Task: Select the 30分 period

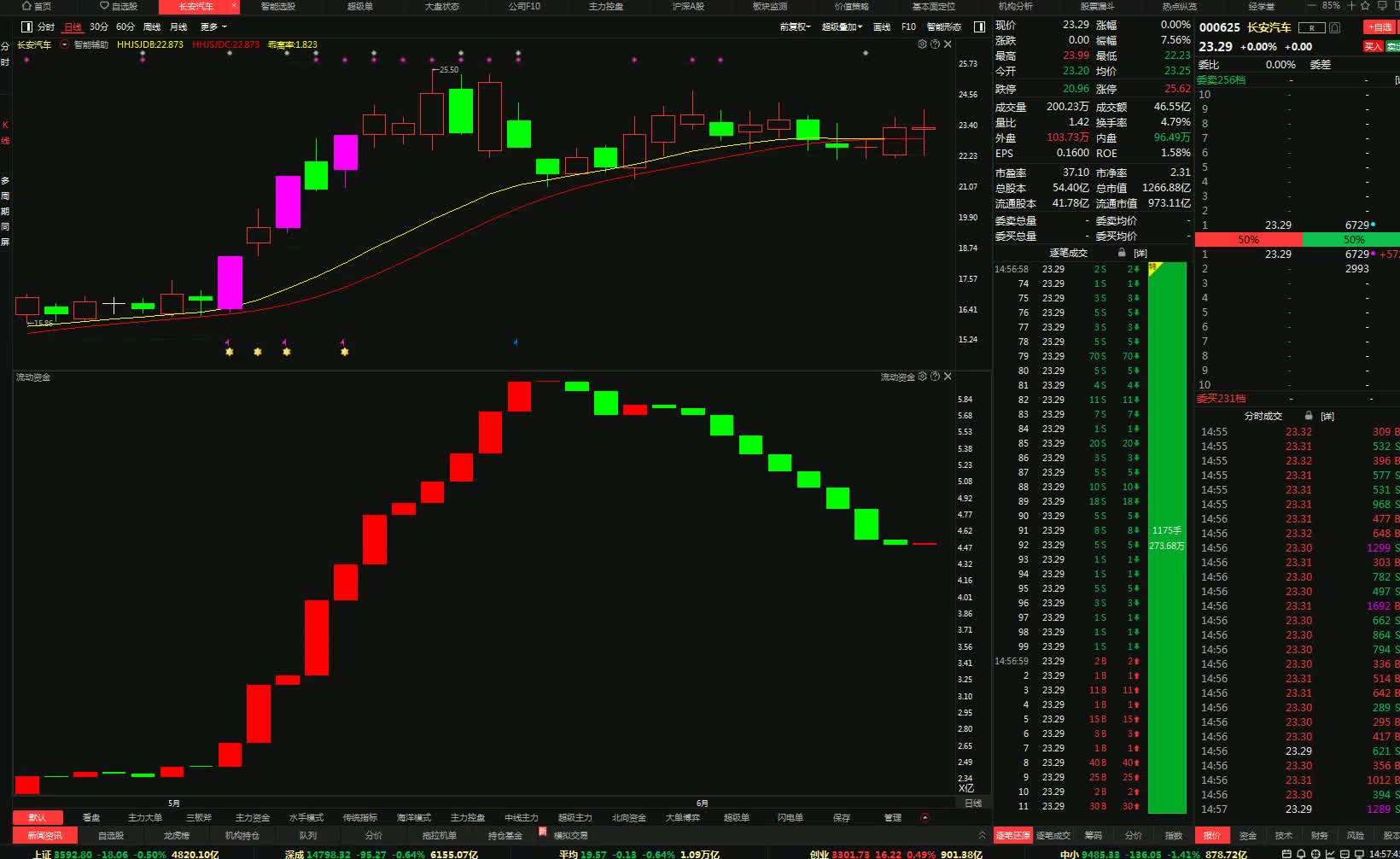Action: pos(99,27)
